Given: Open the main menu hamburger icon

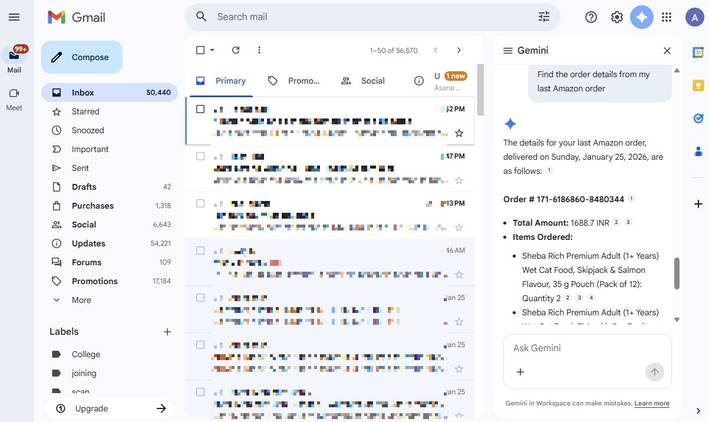Looking at the screenshot, I should tap(14, 17).
